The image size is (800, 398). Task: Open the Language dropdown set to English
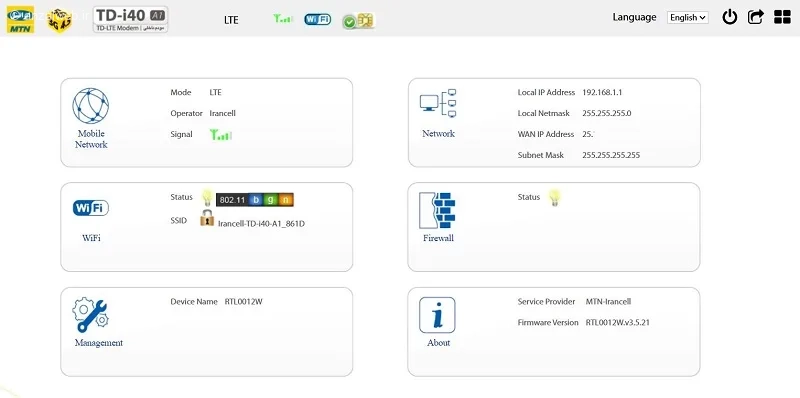point(688,17)
